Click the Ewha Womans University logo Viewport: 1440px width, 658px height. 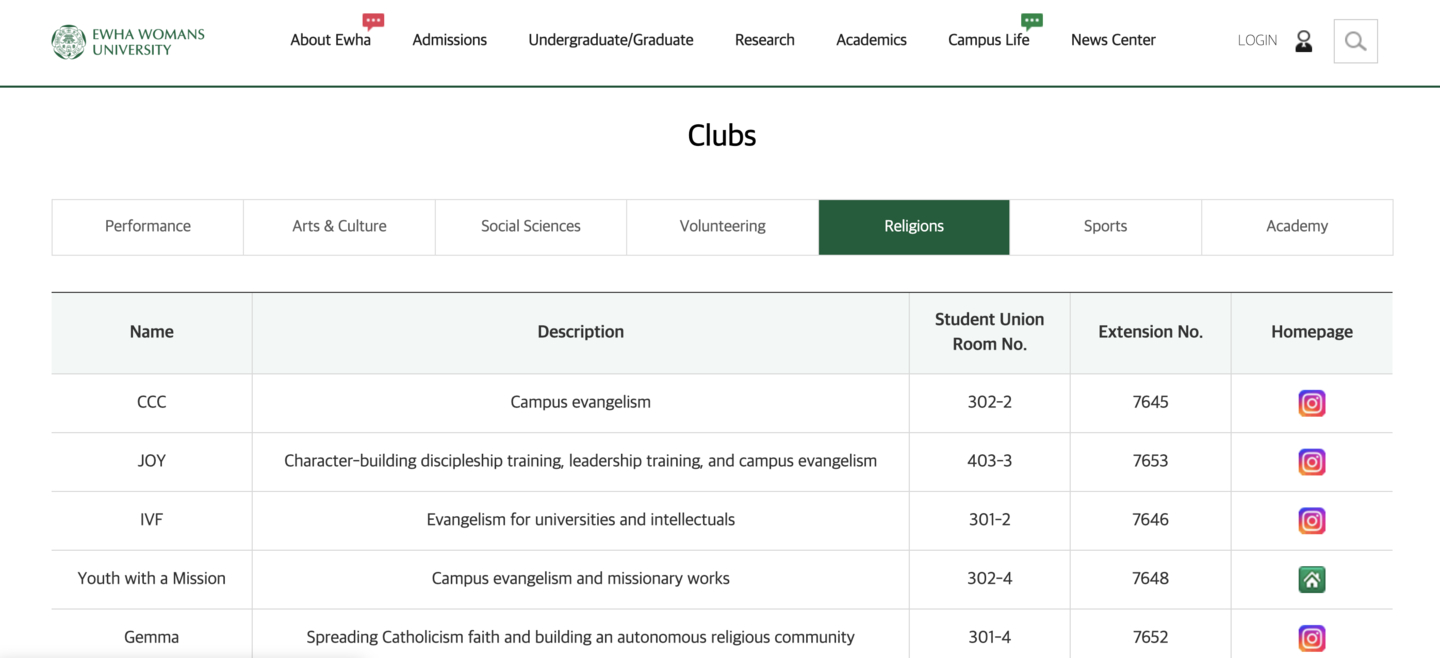coord(128,42)
